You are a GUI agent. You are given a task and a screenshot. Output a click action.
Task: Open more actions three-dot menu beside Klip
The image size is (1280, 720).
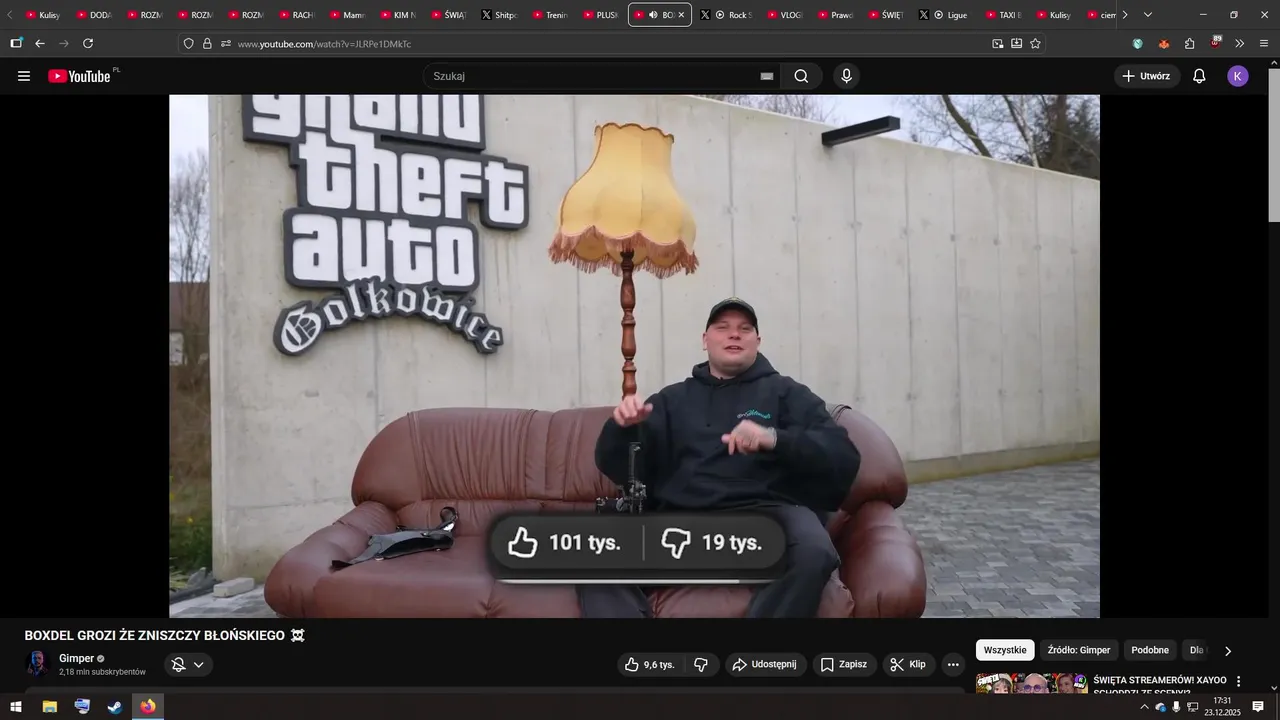(953, 664)
